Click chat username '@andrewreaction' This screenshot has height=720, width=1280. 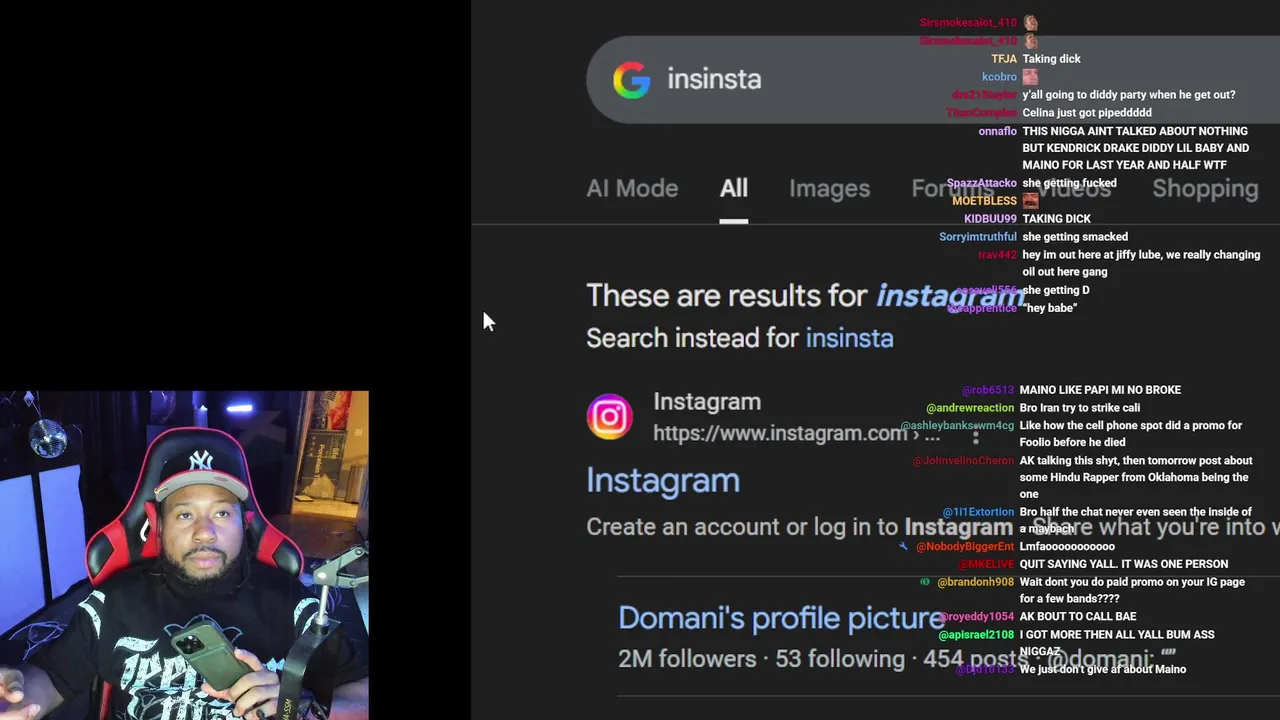coord(970,408)
